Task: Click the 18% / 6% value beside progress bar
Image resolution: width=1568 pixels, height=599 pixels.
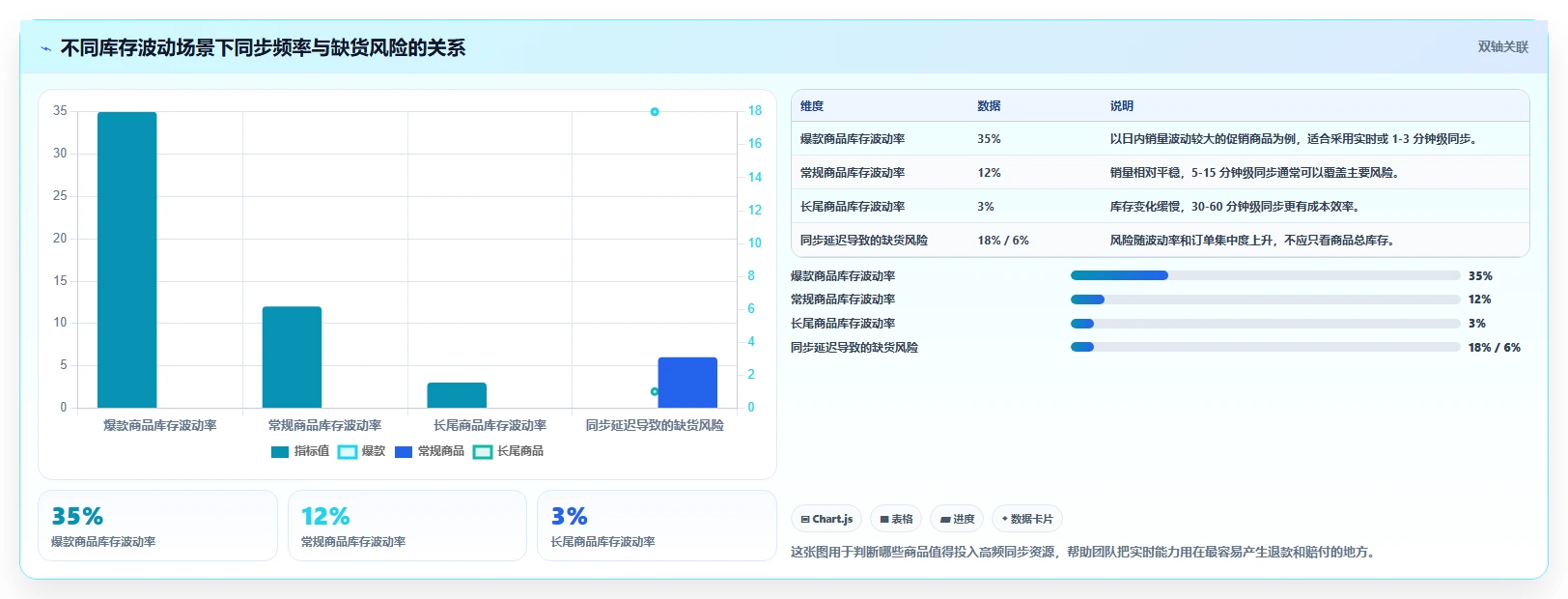Action: point(1495,348)
